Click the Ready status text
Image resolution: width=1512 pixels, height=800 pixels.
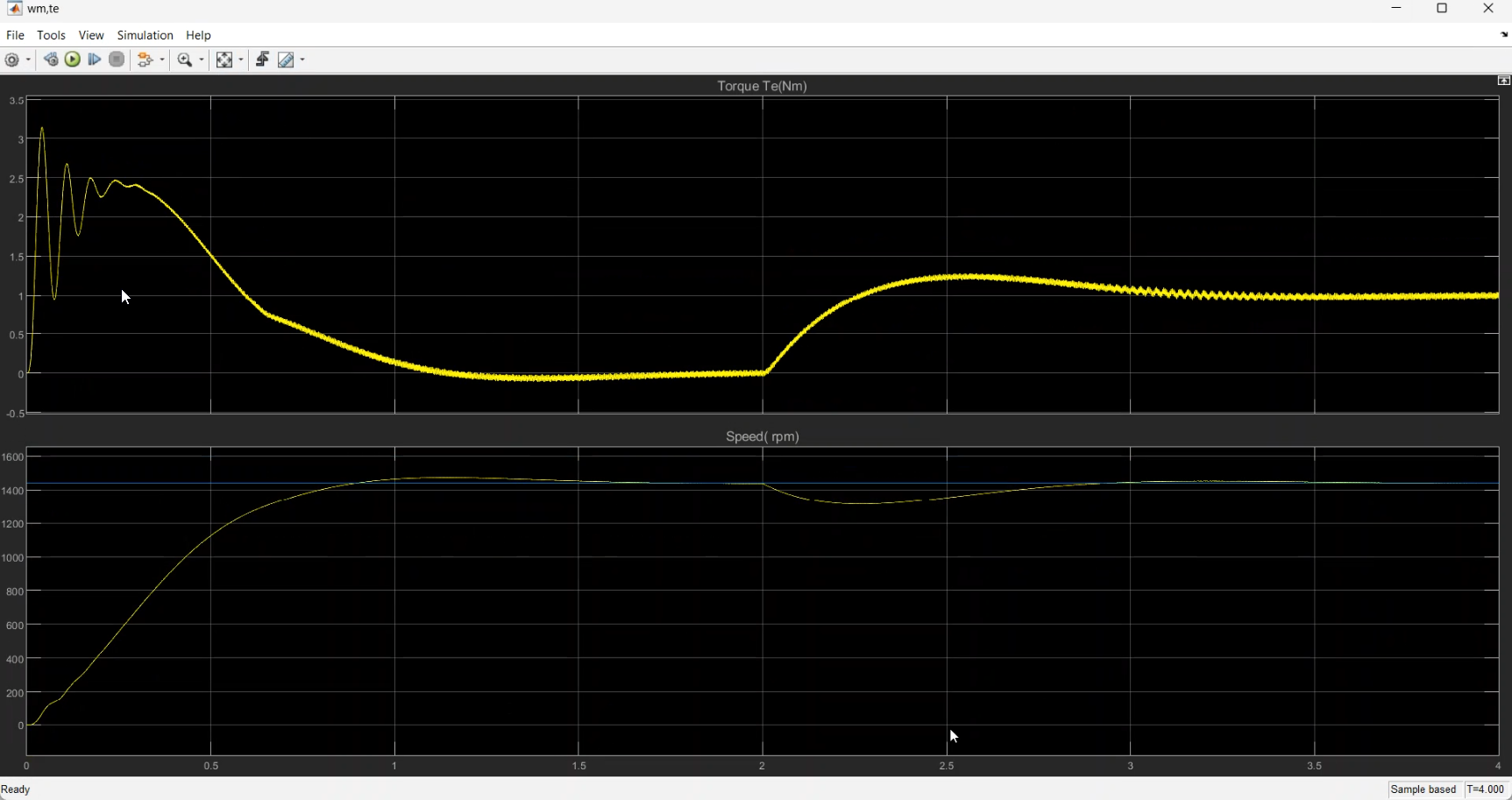tap(16, 789)
